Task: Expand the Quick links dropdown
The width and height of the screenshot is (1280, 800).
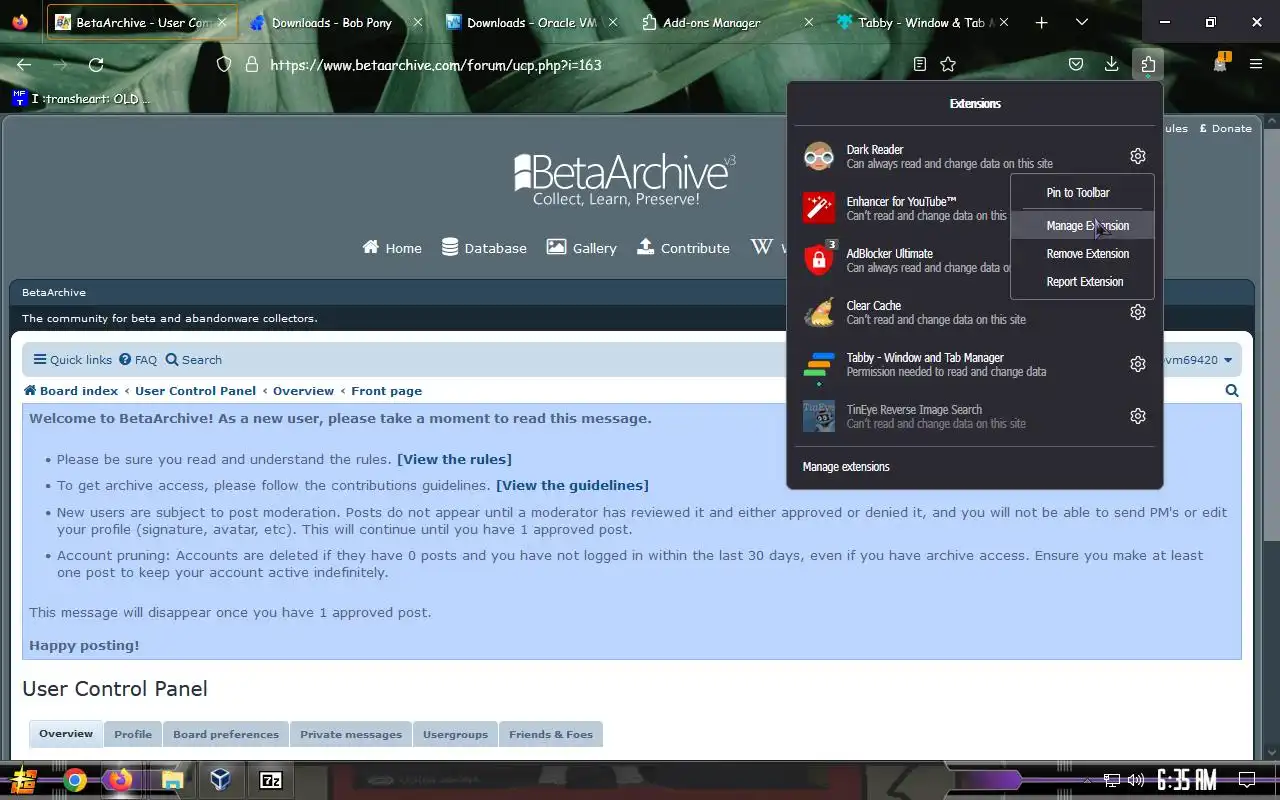Action: tap(73, 360)
